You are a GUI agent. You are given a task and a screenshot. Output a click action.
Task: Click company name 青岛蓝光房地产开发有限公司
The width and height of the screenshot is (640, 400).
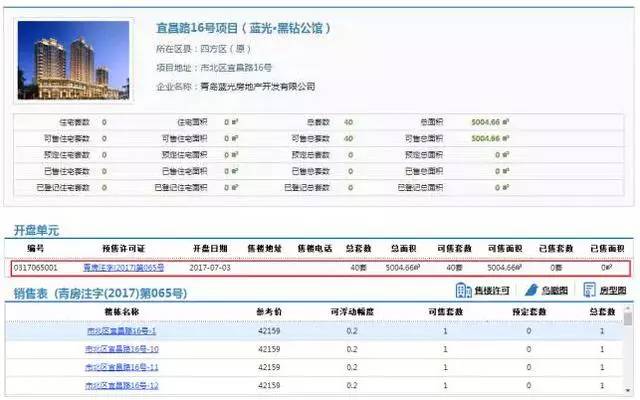(x=256, y=87)
